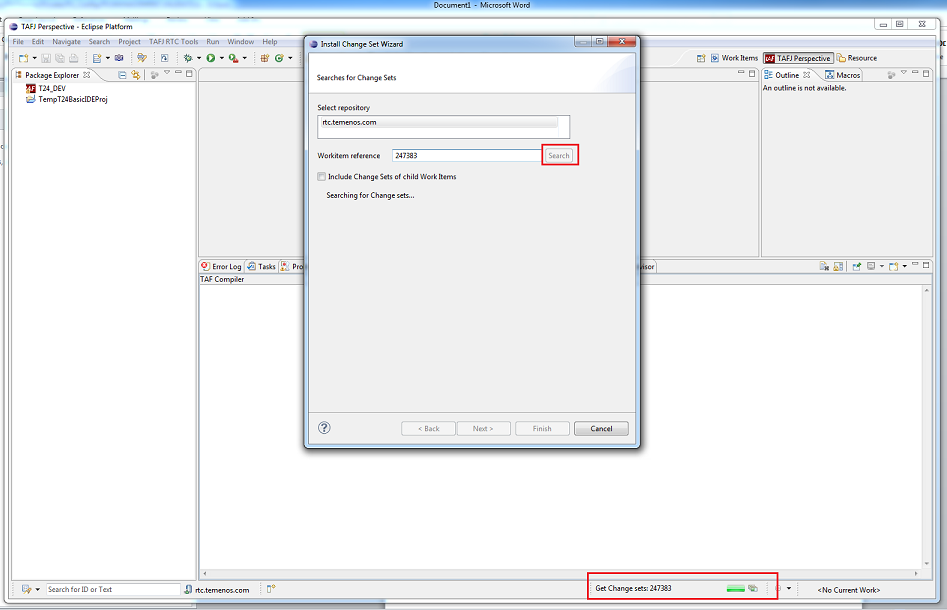947x610 pixels.
Task: Enable Include Change Sets of child Work Items
Action: point(321,177)
